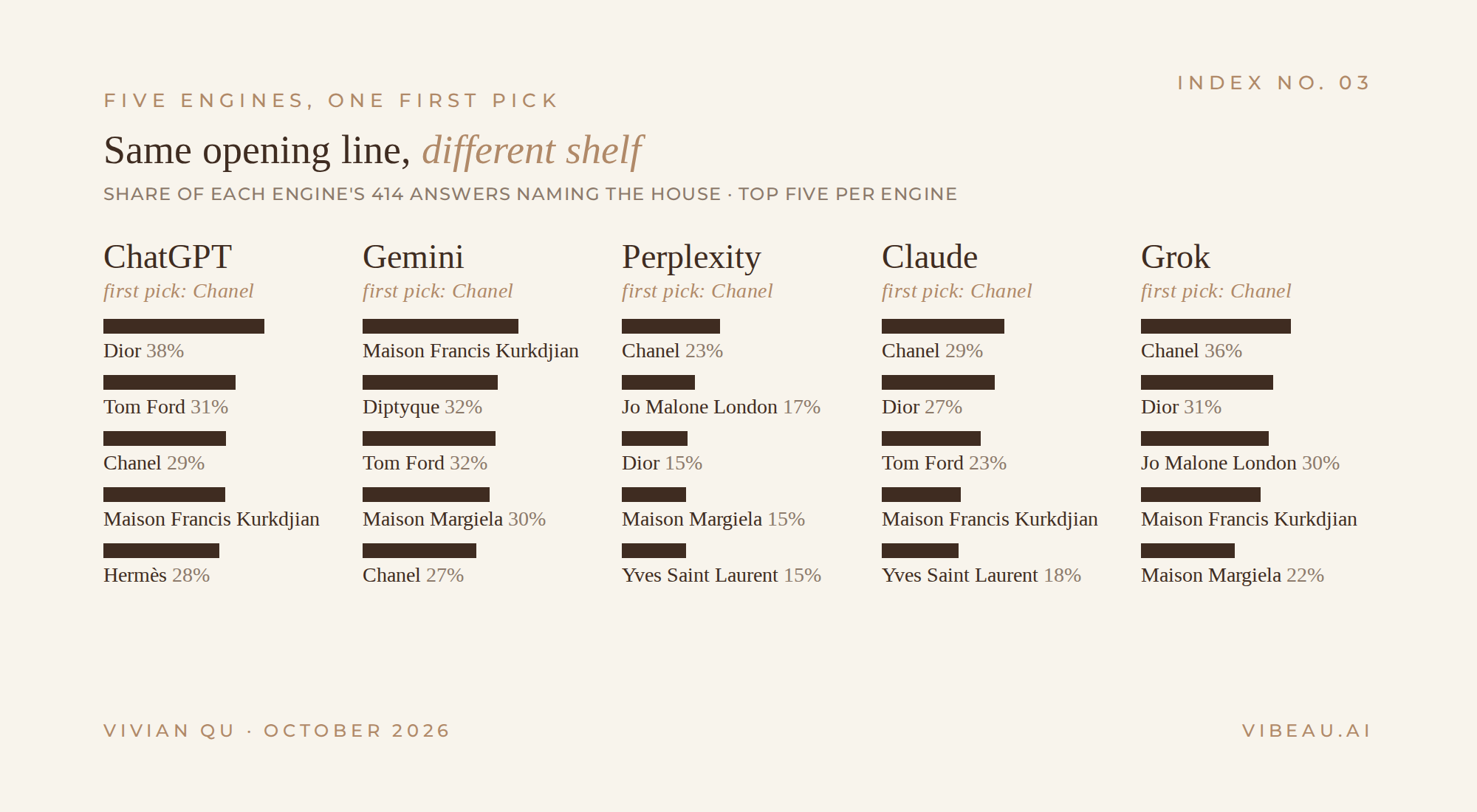The image size is (1477, 812).
Task: Click the INDEX NO. 03 label
Action: (x=1274, y=83)
